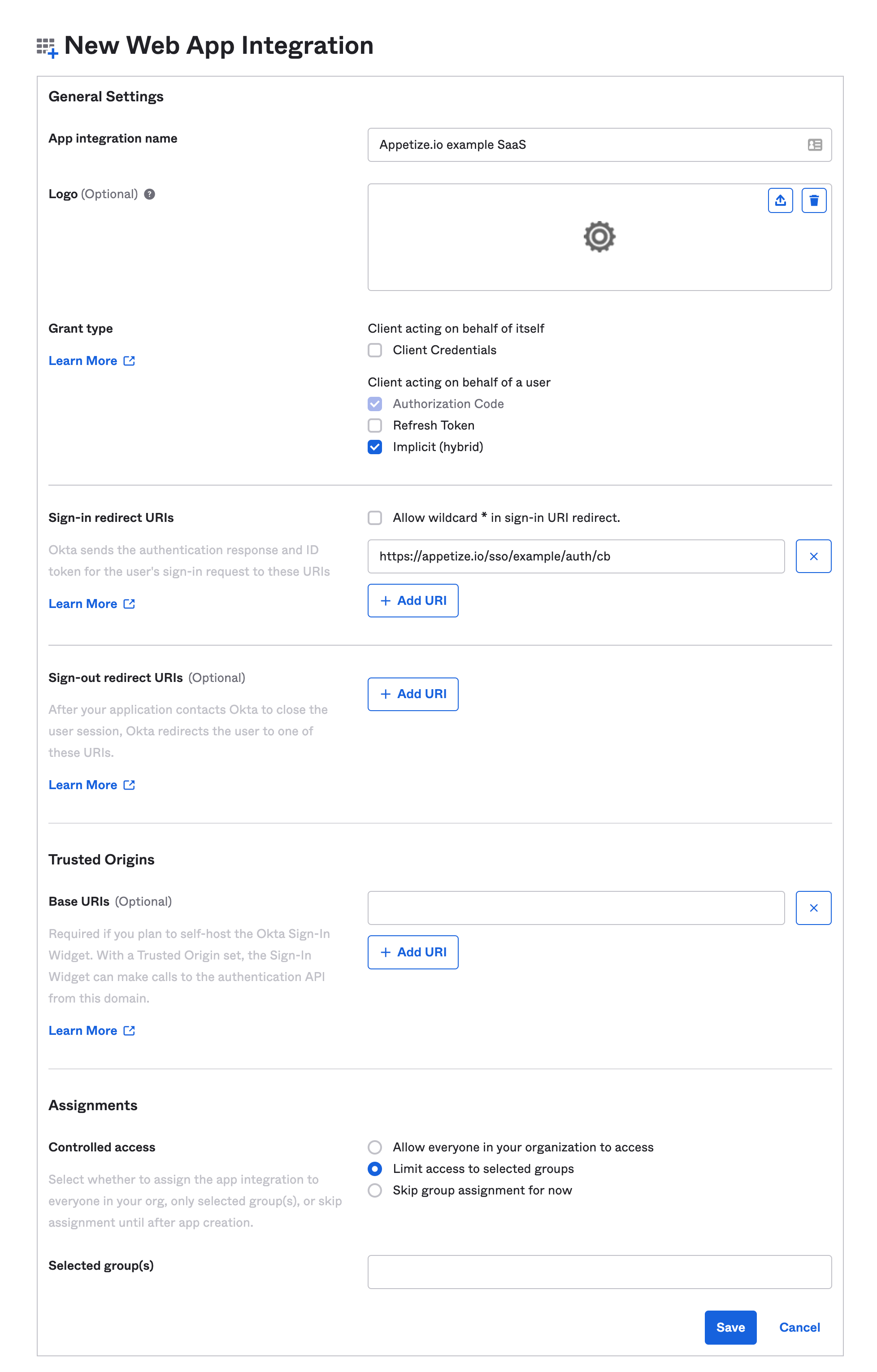
Task: Save the new web app integration
Action: coord(730,1328)
